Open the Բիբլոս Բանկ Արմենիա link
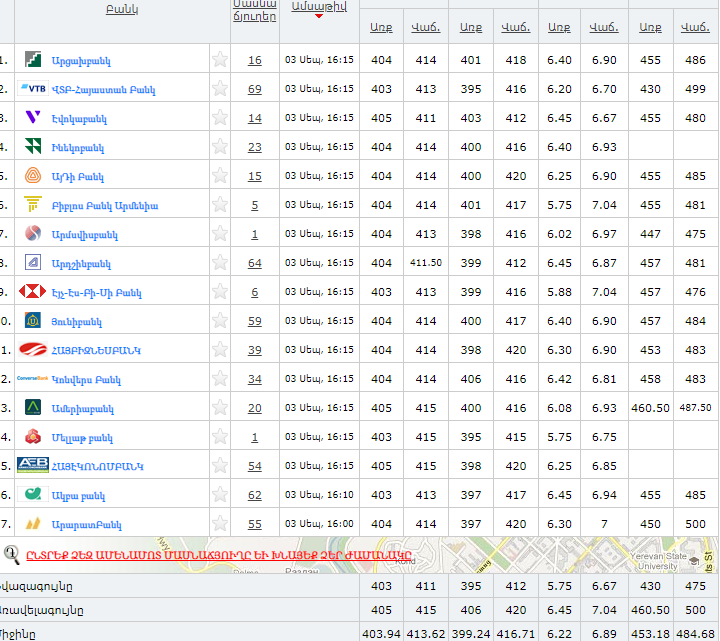This screenshot has width=720, height=641. coord(105,206)
